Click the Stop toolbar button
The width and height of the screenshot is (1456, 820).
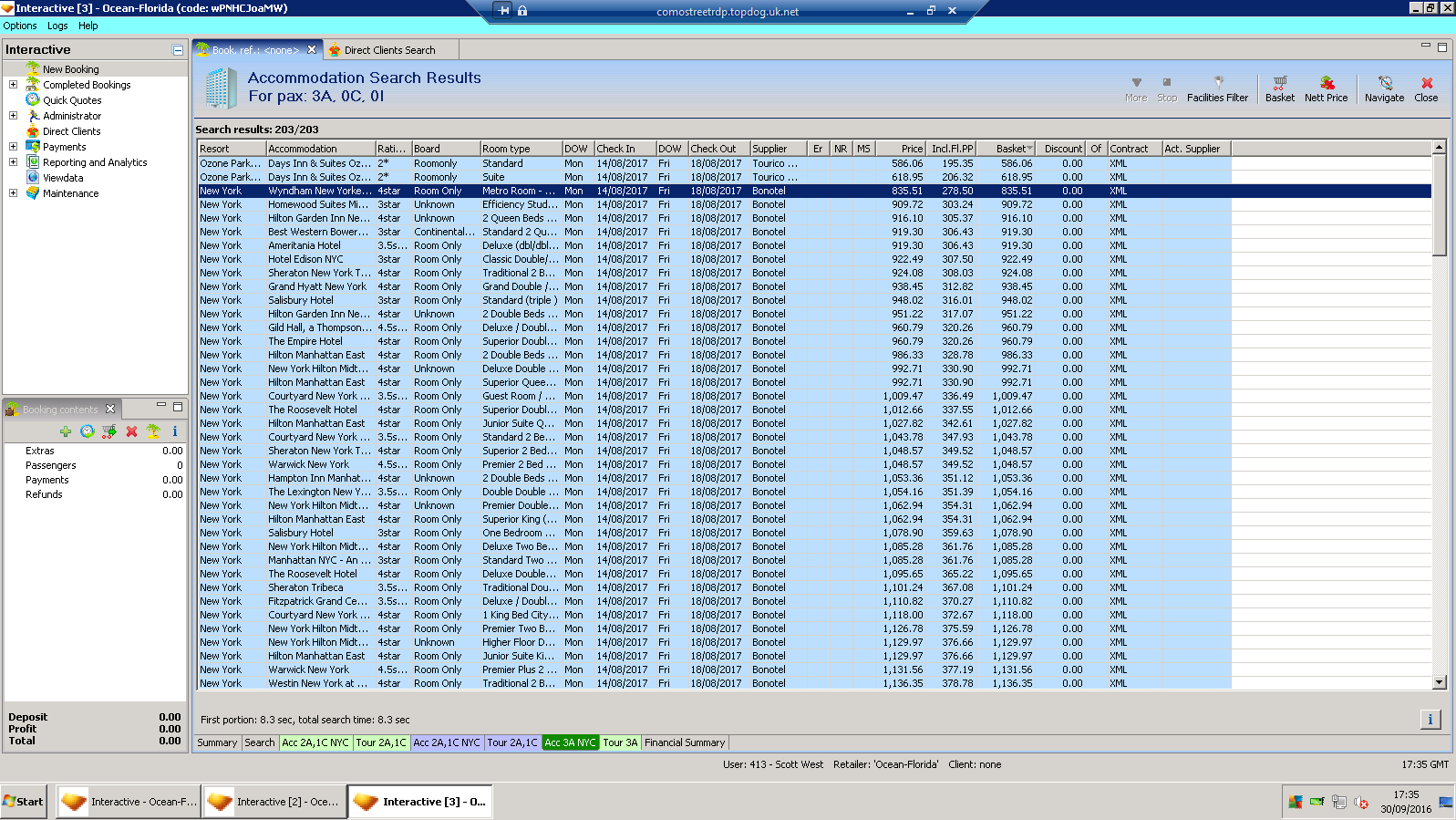pyautogui.click(x=1167, y=88)
